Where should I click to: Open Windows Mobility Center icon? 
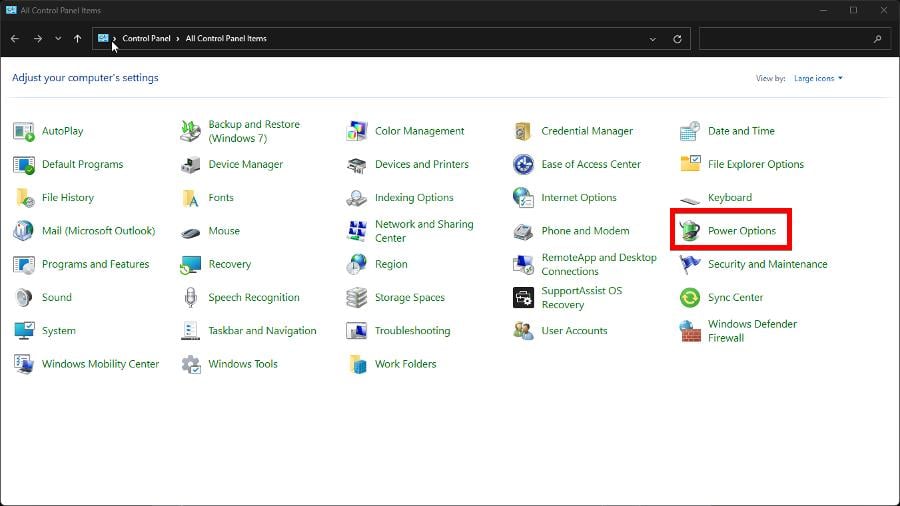pyautogui.click(x=24, y=364)
